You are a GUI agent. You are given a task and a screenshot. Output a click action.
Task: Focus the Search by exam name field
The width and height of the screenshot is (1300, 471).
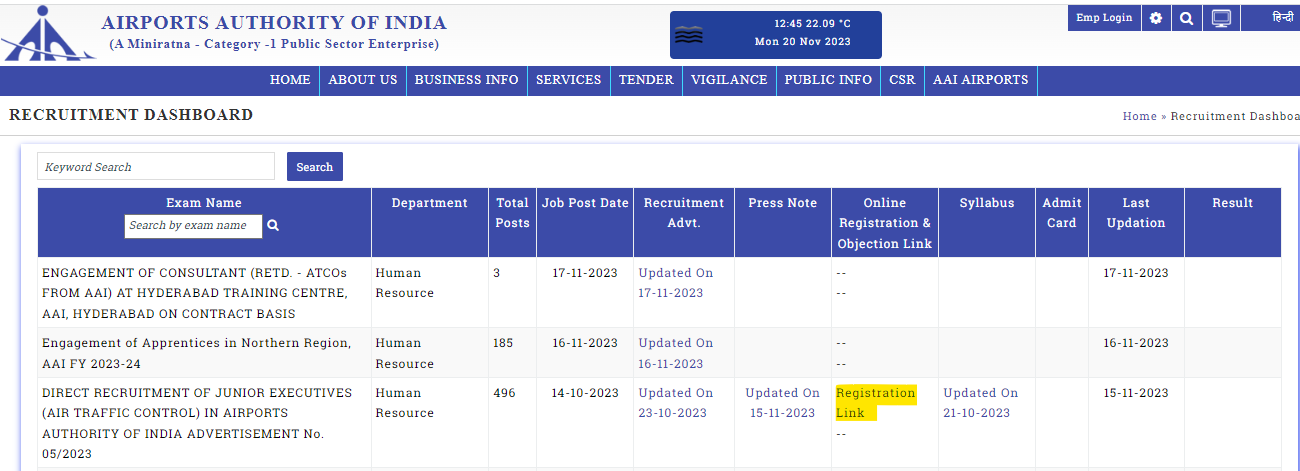point(193,226)
